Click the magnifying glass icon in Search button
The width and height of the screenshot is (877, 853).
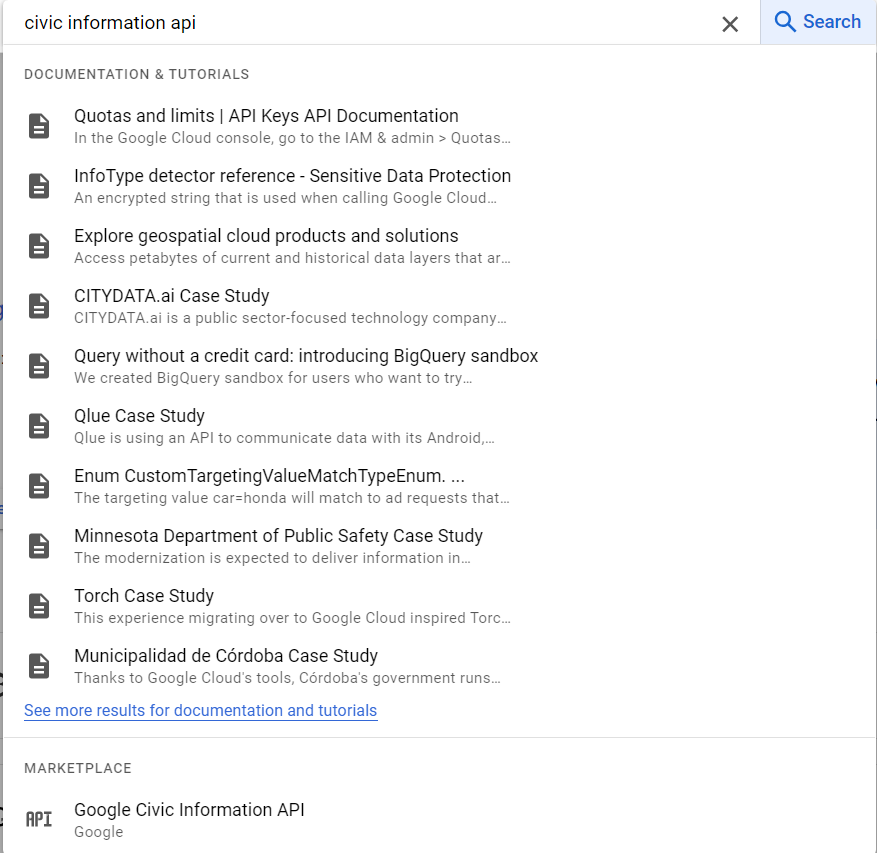click(785, 22)
